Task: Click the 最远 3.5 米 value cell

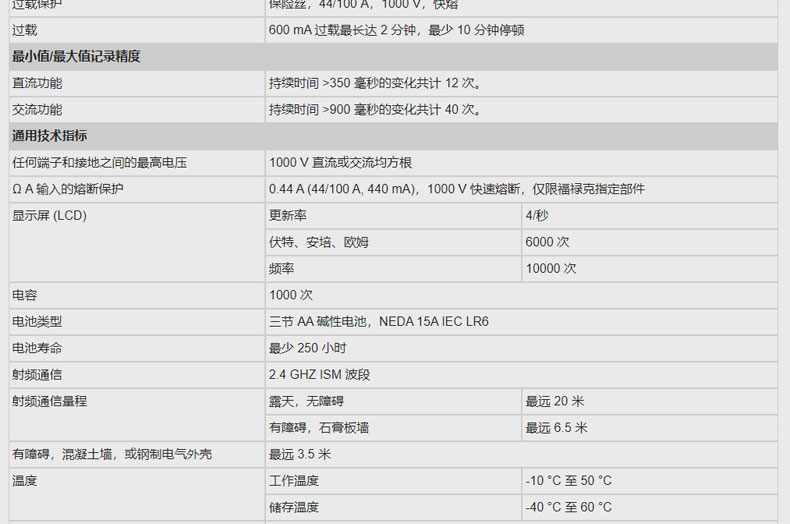Action: pyautogui.click(x=300, y=454)
